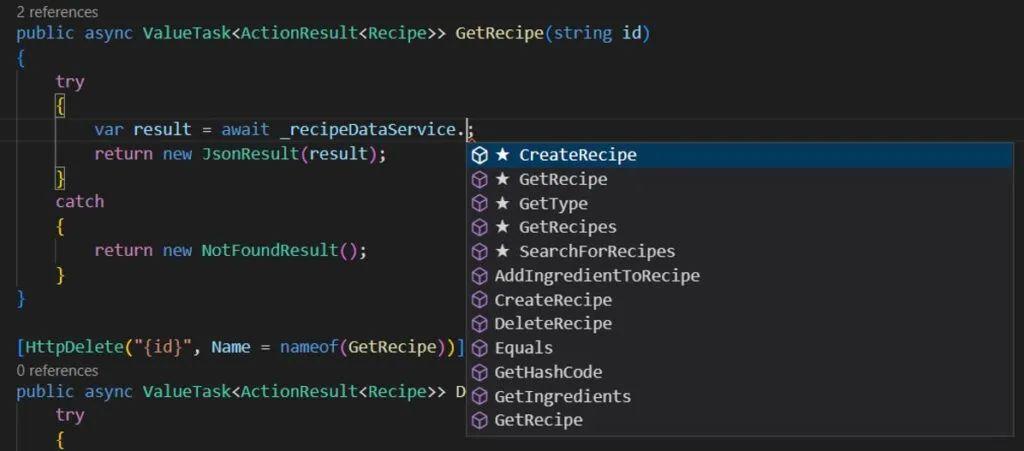Click the method icon next to DeleteRecipe
This screenshot has height=451, width=1024.
[480, 324]
